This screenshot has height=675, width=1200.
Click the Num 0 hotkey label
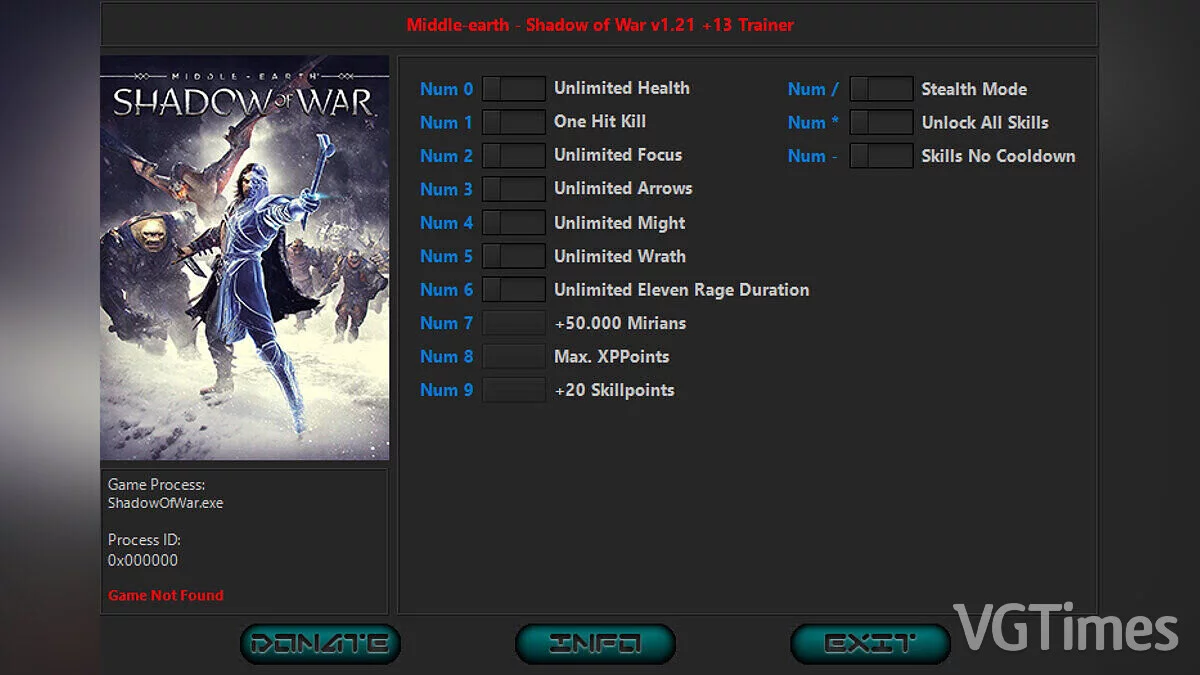446,89
